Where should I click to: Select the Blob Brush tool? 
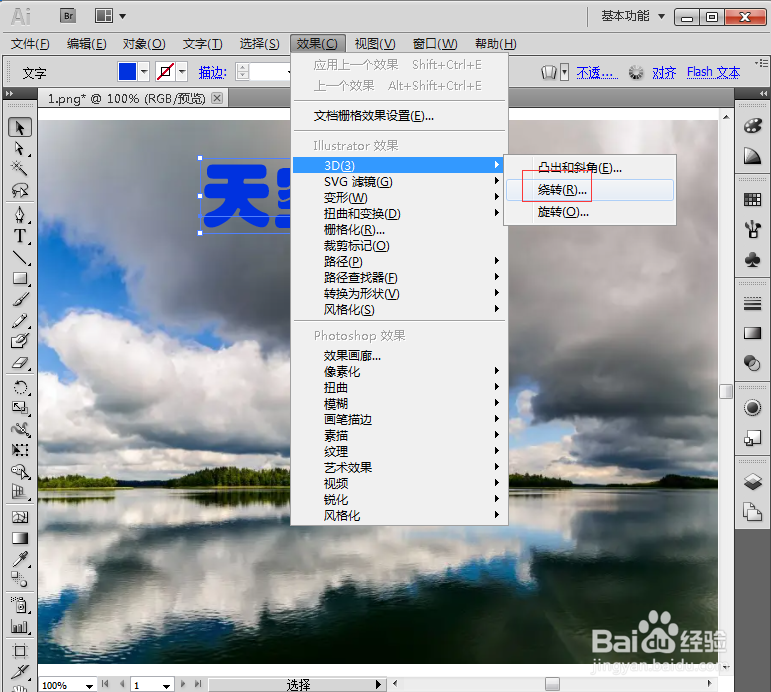[x=20, y=341]
